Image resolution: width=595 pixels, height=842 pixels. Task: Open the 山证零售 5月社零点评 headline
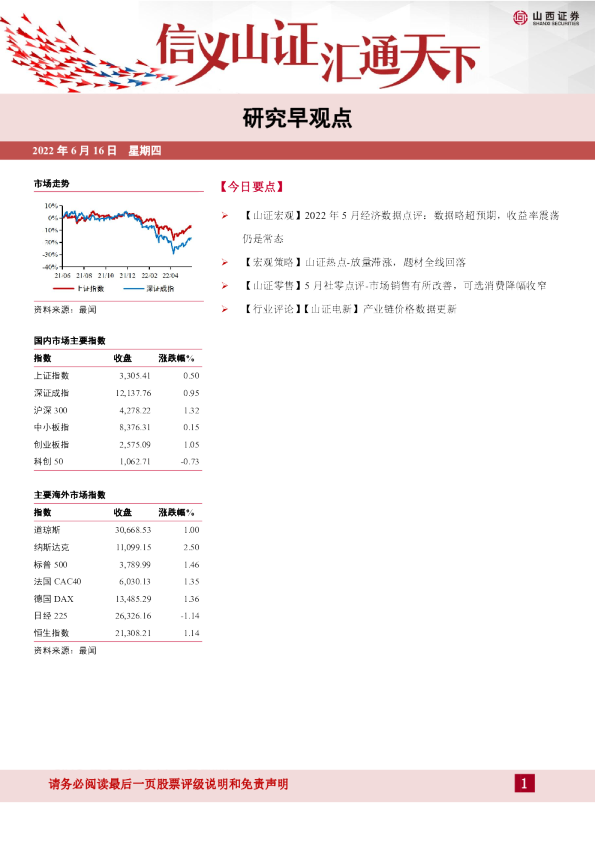[x=394, y=286]
